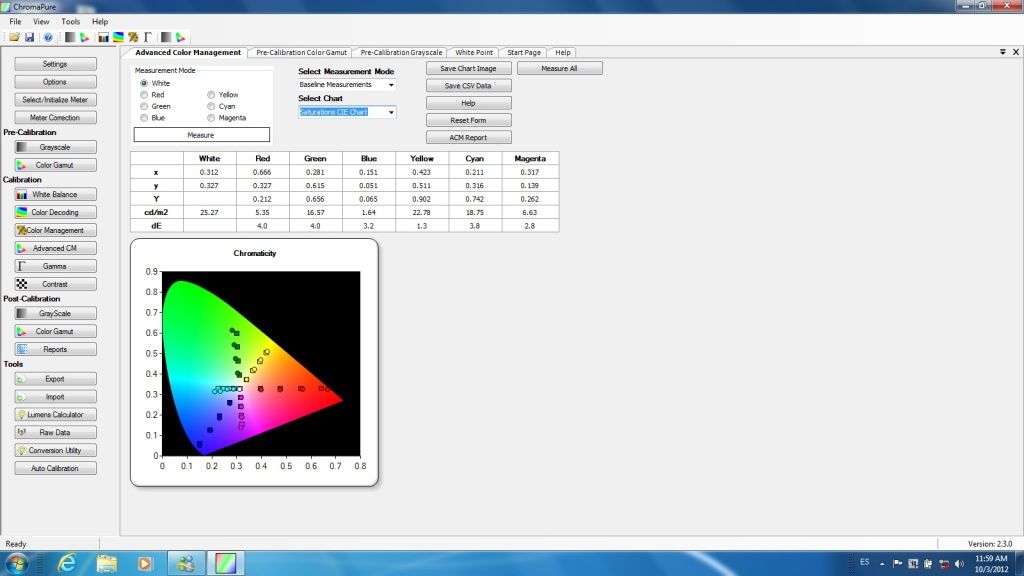
Task: Open the Windows Start menu orb
Action: 16,563
